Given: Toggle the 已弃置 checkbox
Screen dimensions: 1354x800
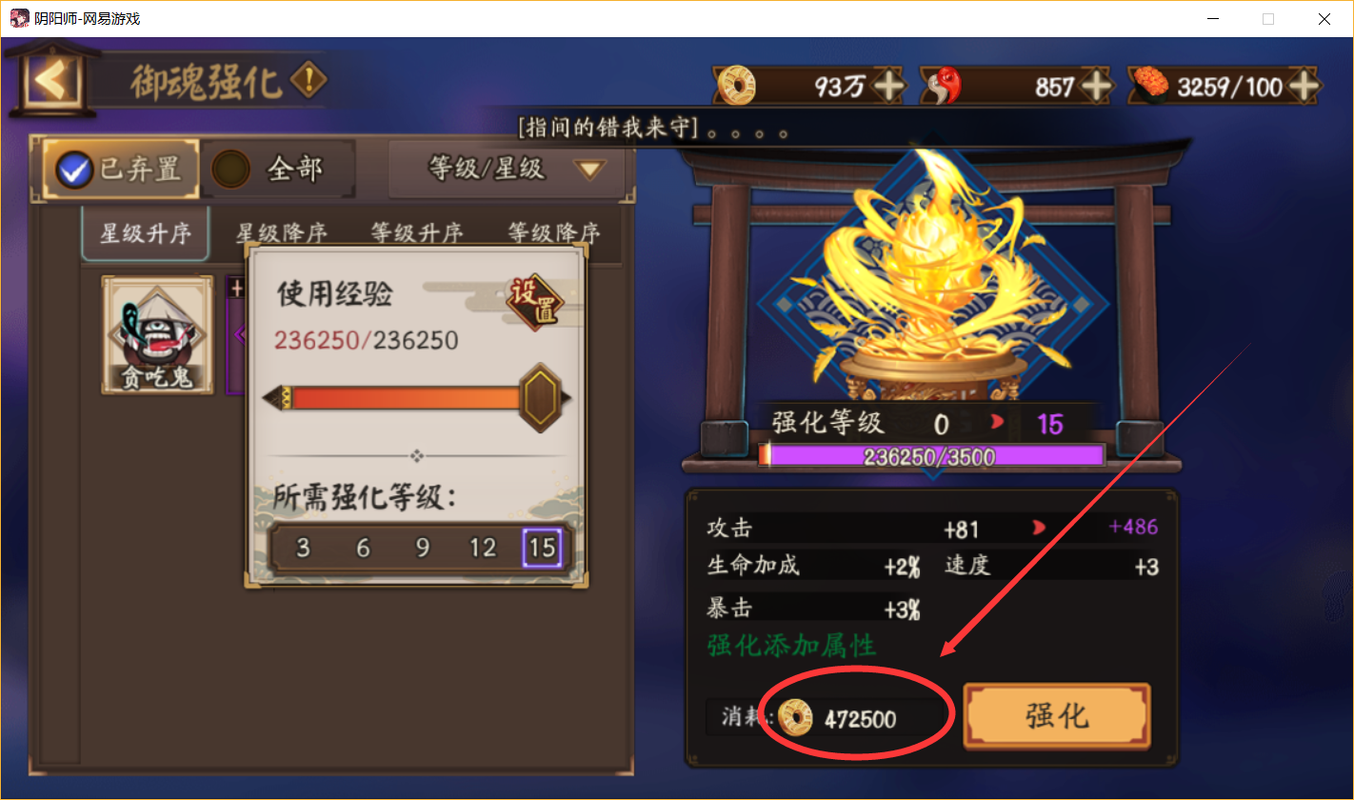Looking at the screenshot, I should (74, 170).
